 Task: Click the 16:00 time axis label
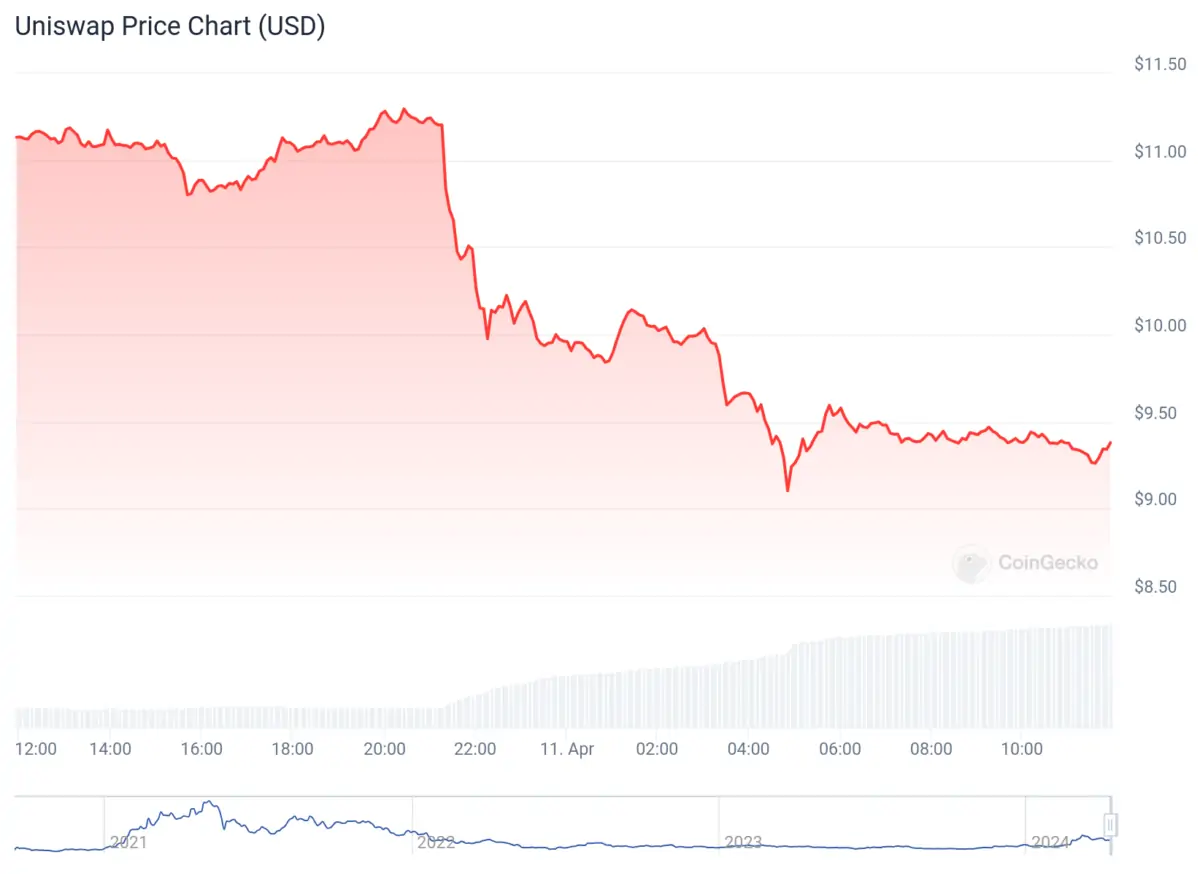click(x=201, y=749)
